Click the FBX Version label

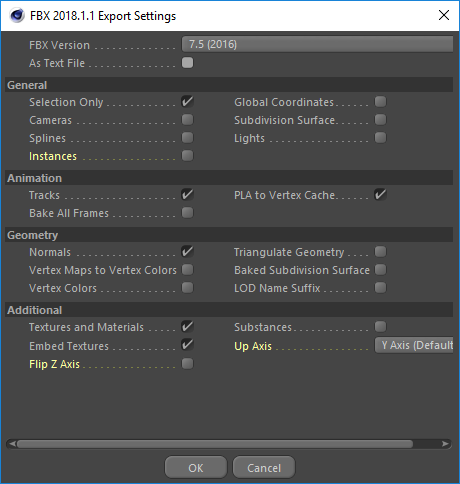59,45
